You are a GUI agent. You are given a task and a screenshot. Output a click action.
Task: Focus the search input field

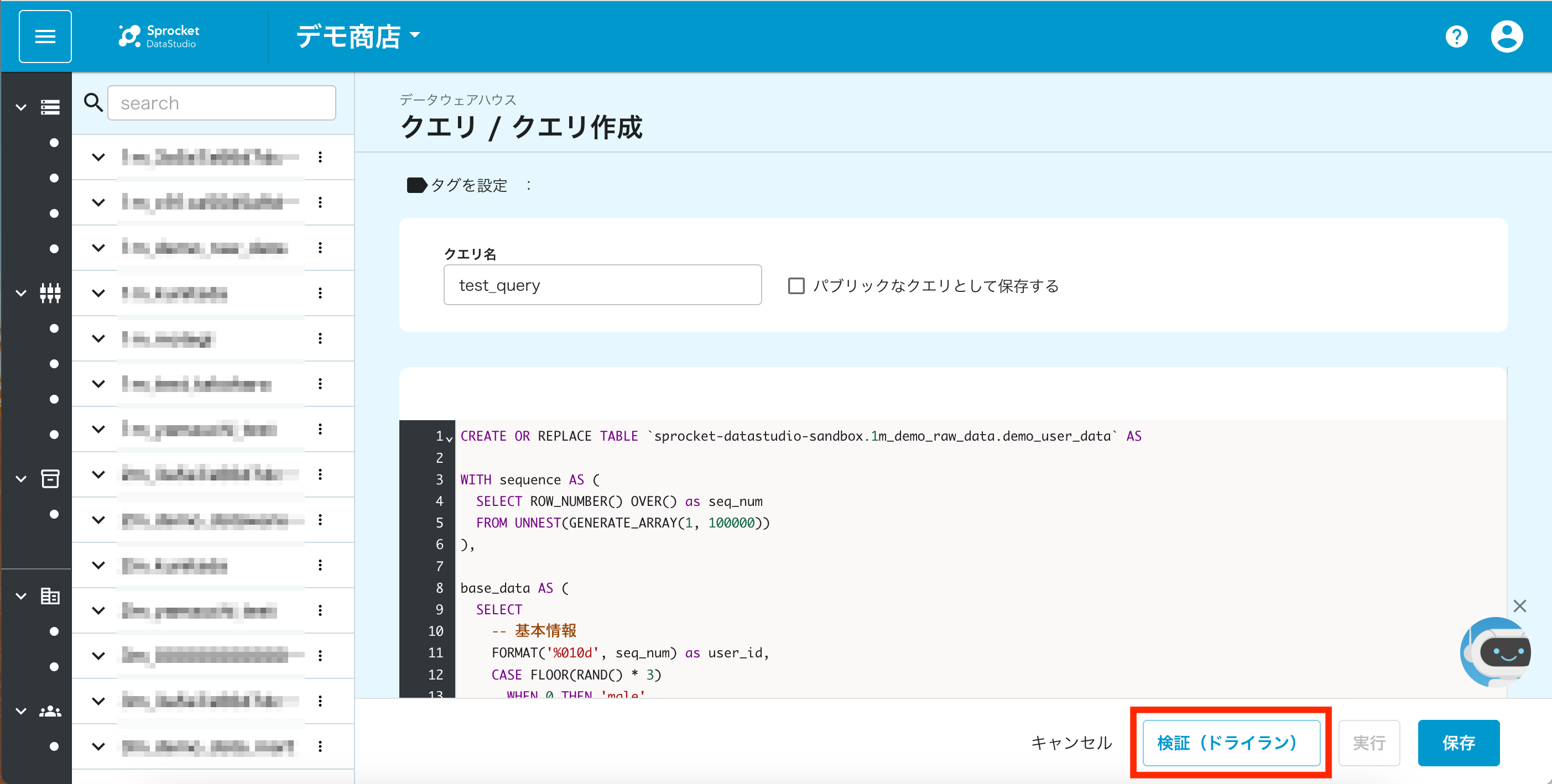coord(221,102)
